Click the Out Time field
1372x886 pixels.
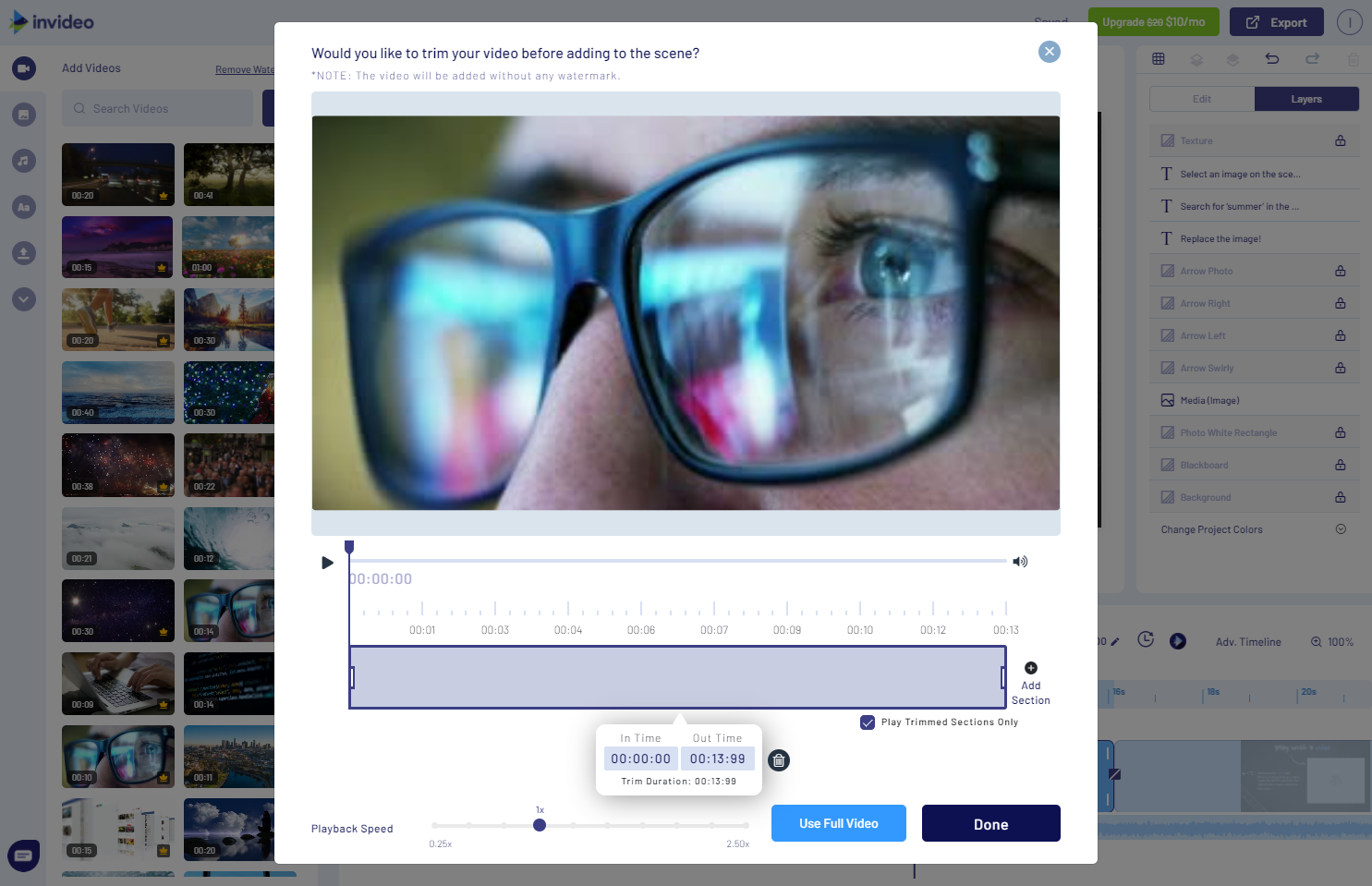tap(718, 759)
